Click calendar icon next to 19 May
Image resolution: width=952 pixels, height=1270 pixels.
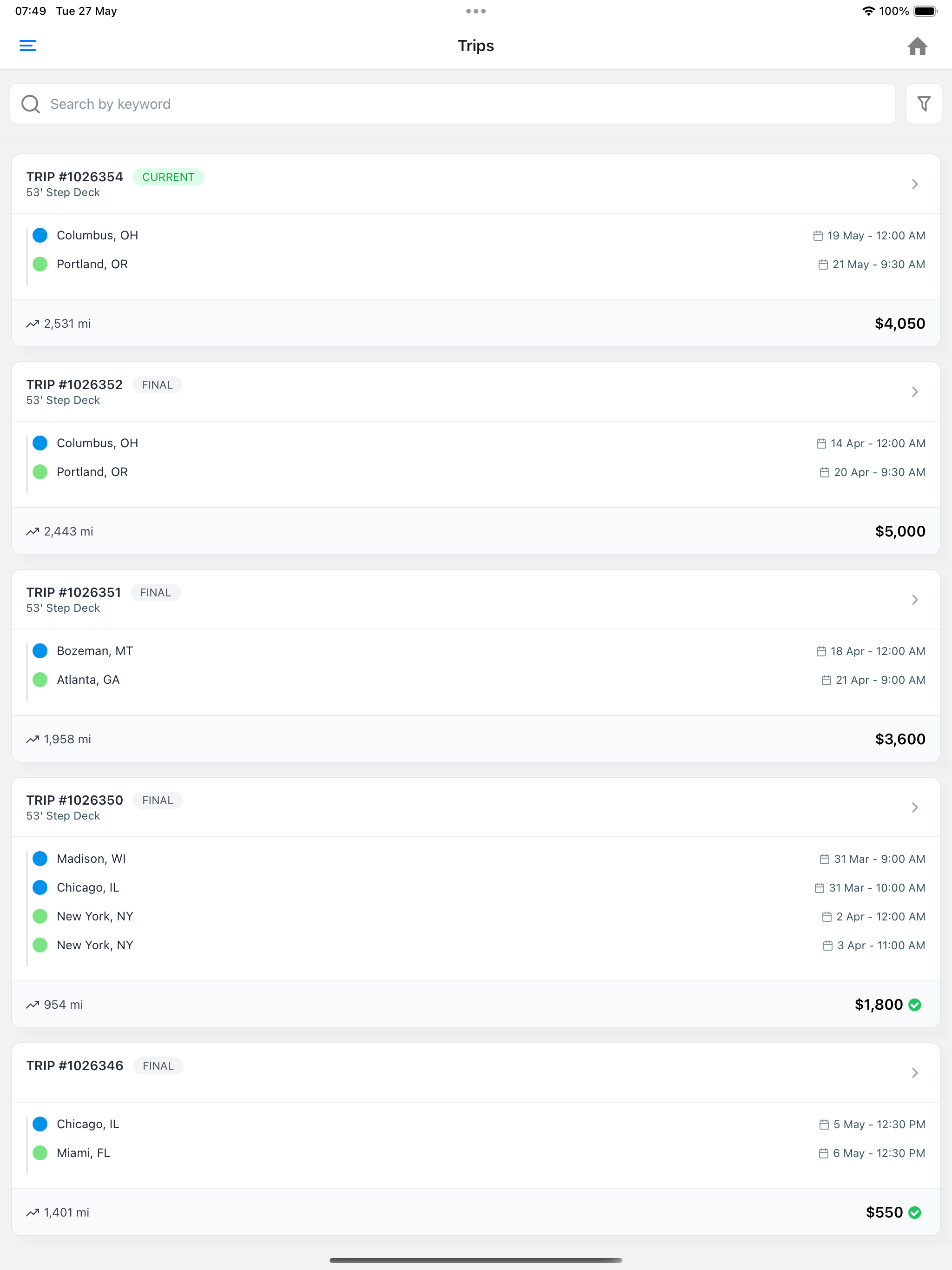coord(818,235)
